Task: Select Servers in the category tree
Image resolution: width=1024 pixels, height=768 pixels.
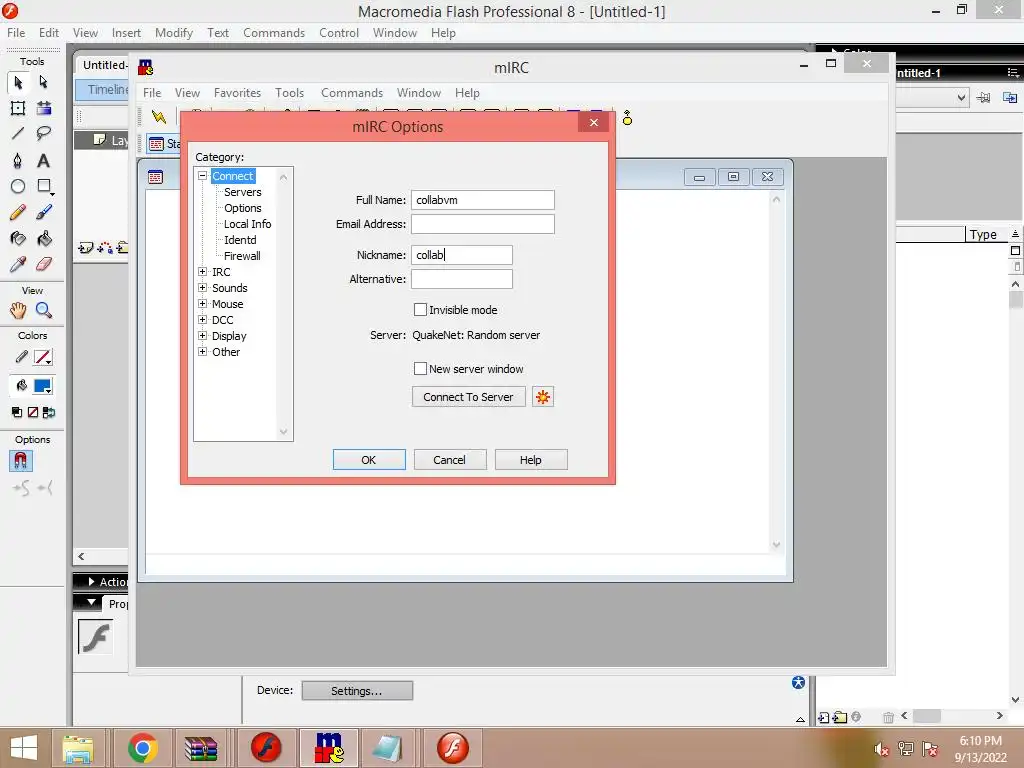Action: coord(242,192)
